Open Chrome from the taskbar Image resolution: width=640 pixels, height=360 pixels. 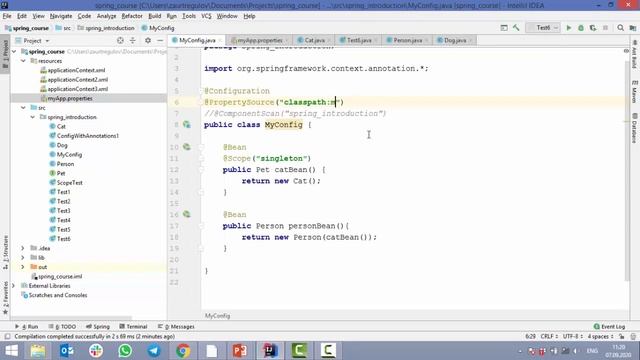[183, 351]
